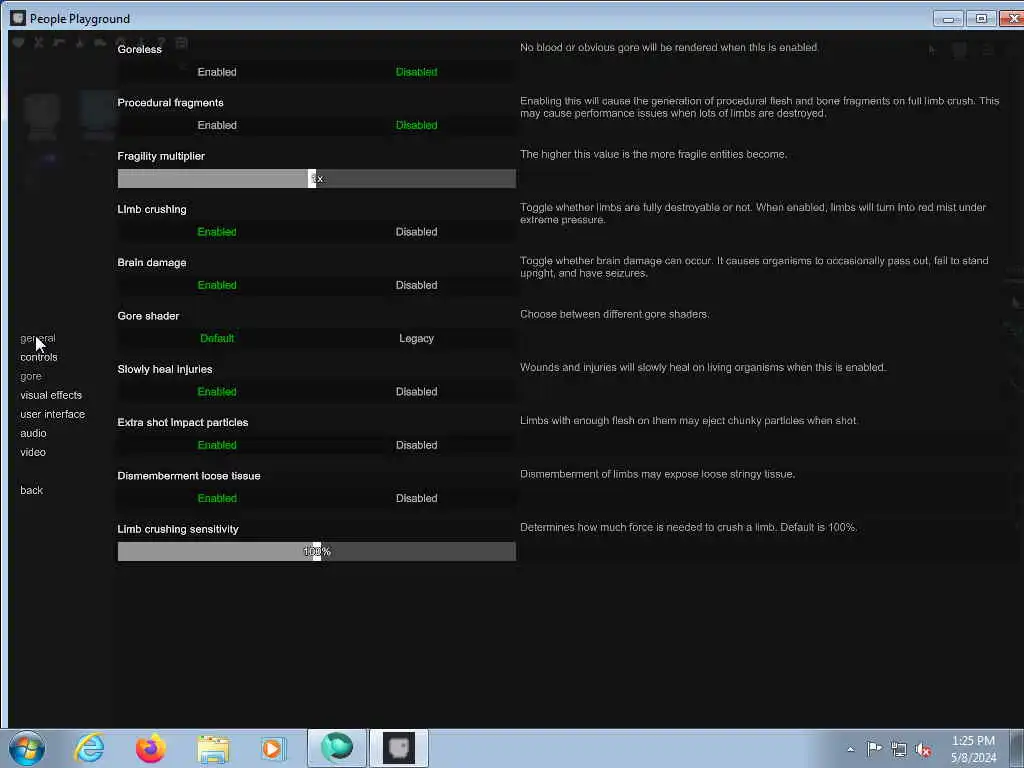
Task: Go back from settings menu
Action: point(31,490)
